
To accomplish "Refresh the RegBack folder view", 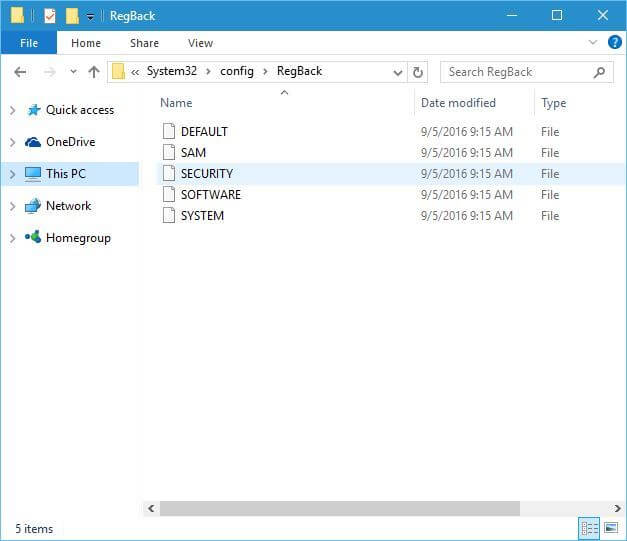I will click(x=417, y=72).
